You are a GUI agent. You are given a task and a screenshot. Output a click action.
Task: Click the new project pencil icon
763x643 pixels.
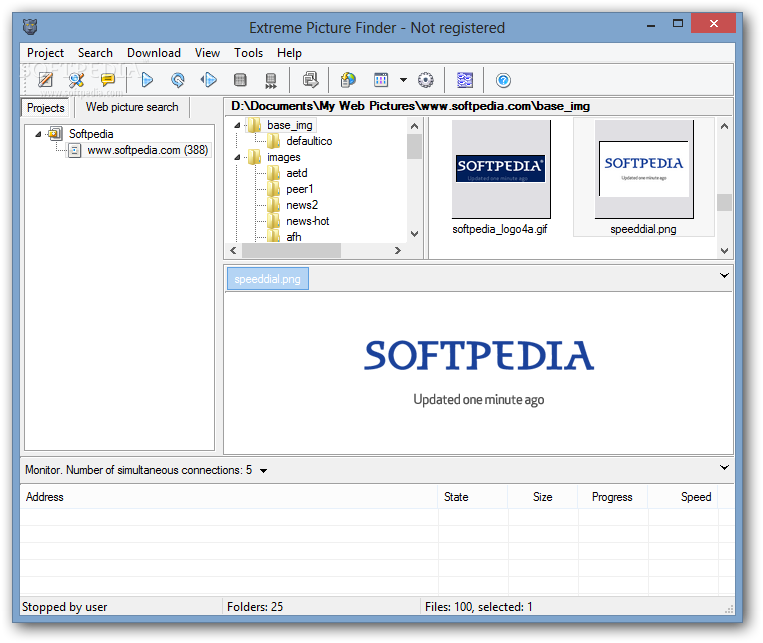(x=45, y=80)
